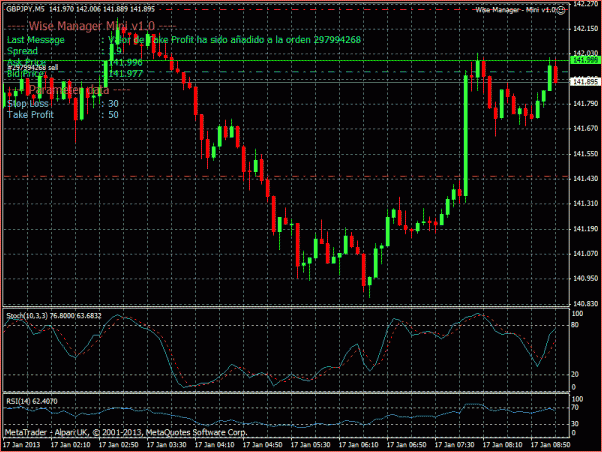Select the 'Spread' label
The width and height of the screenshot is (602, 452).
[22, 51]
